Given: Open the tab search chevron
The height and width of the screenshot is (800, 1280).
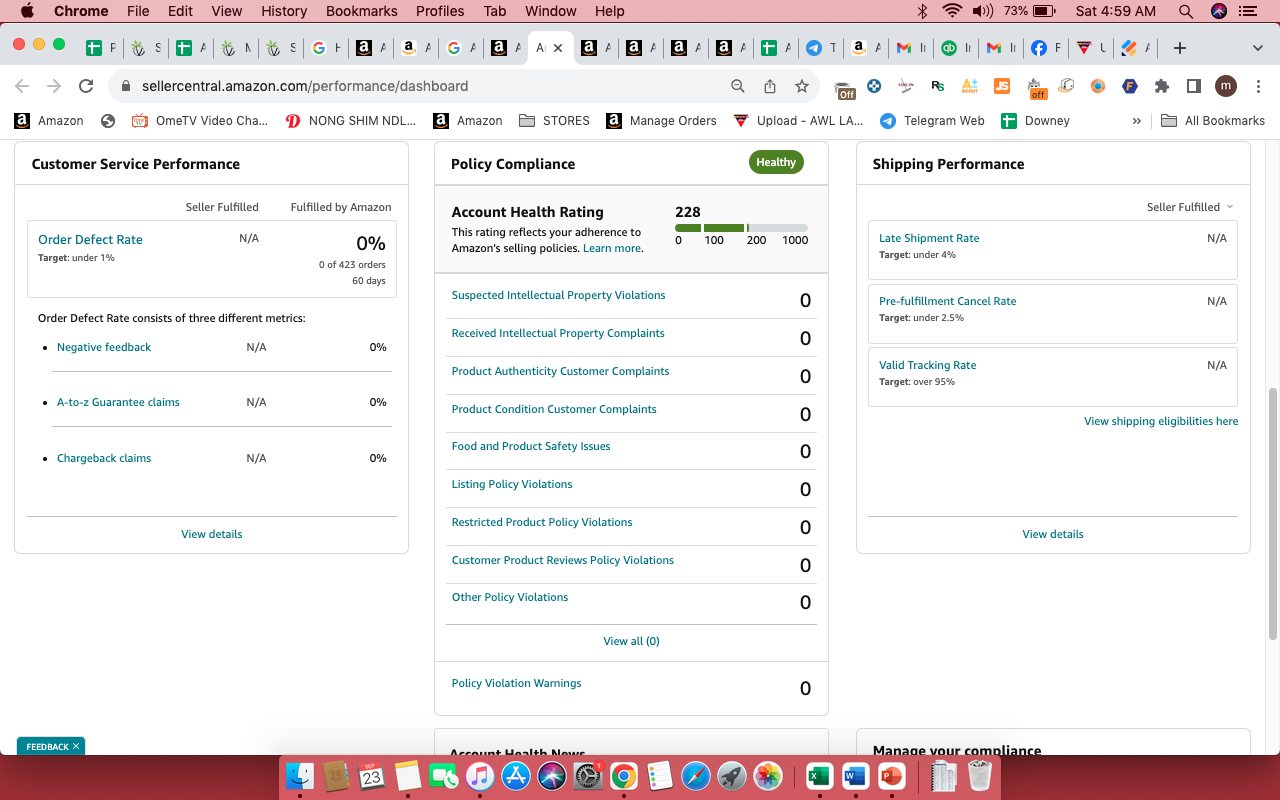Looking at the screenshot, I should [1257, 48].
